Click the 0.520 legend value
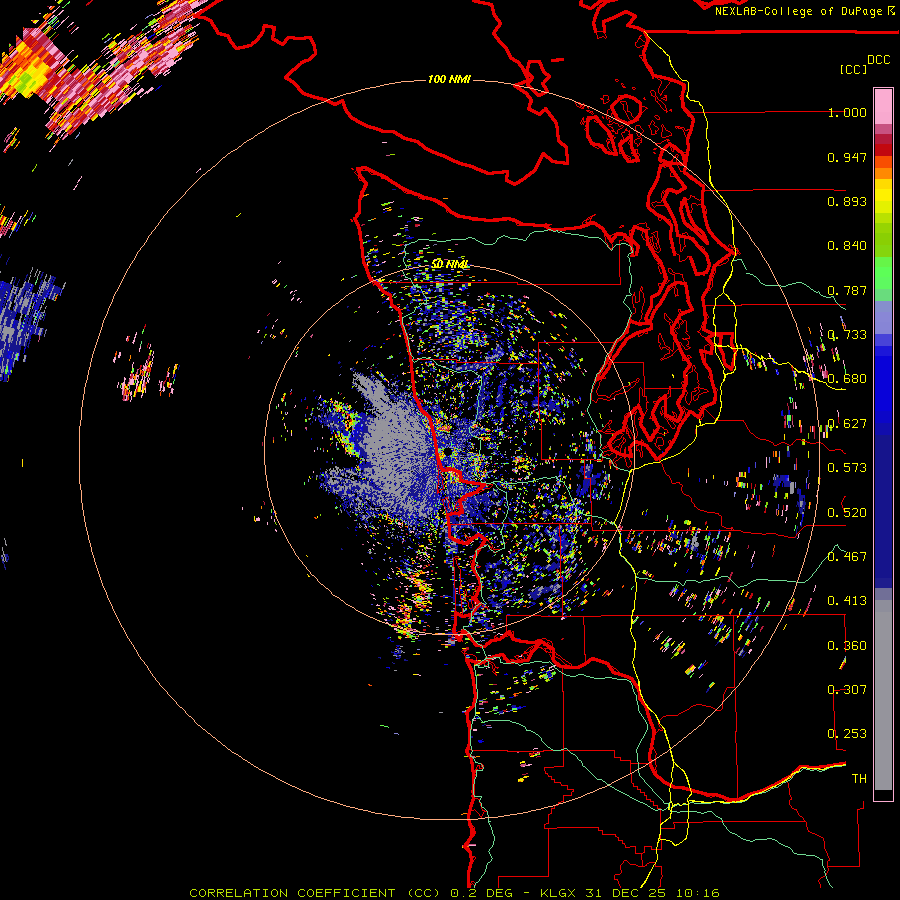The height and width of the screenshot is (900, 900). tap(847, 513)
